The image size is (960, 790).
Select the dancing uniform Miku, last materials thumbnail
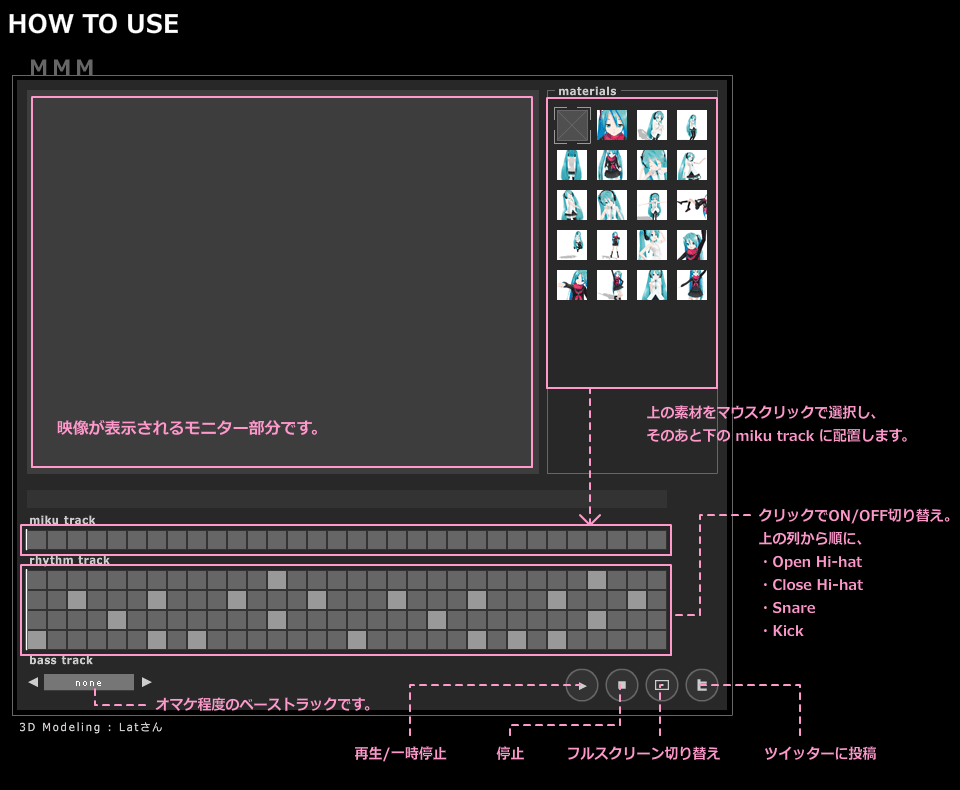coord(692,285)
